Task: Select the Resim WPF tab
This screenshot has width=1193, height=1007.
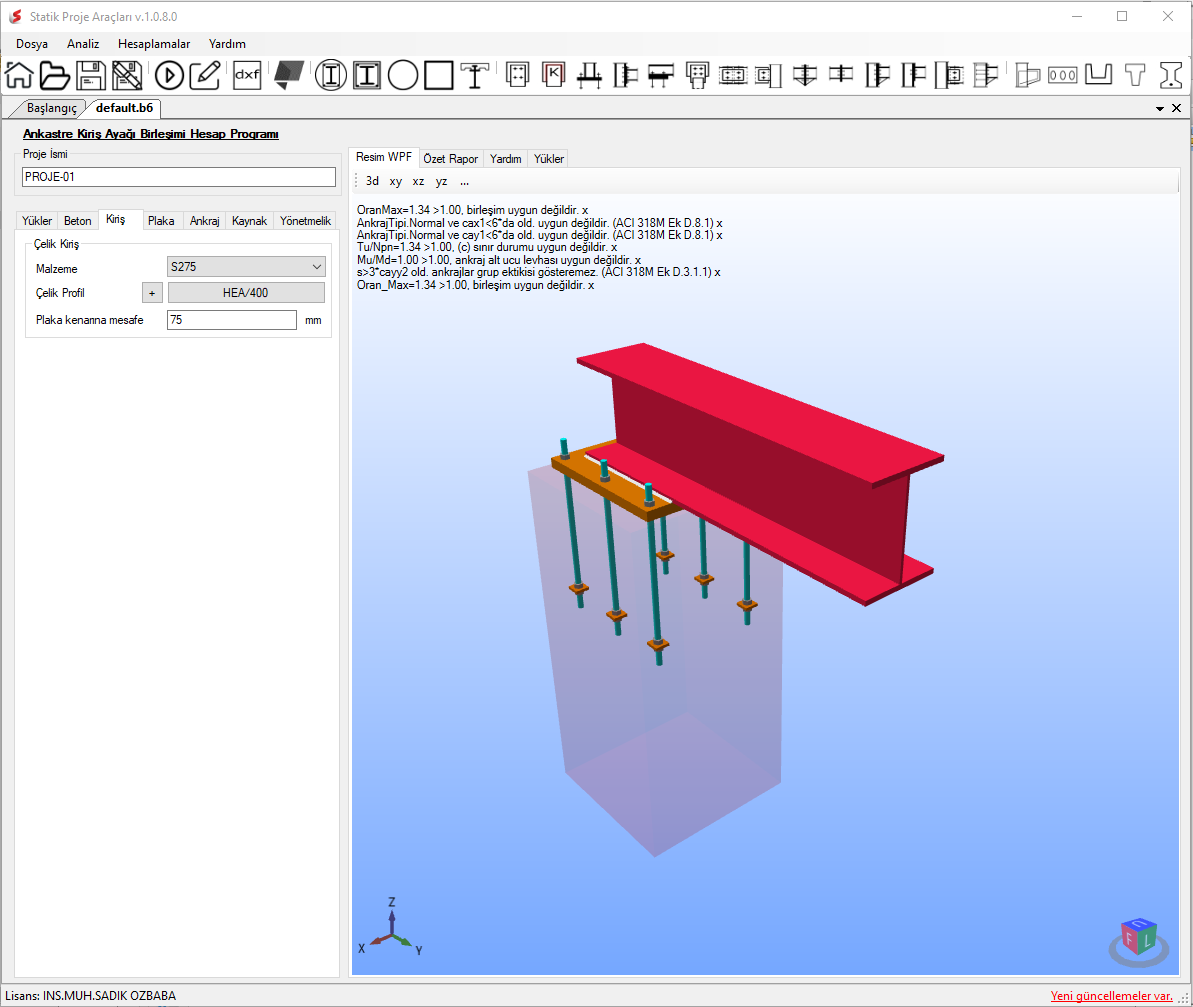Action: (383, 157)
